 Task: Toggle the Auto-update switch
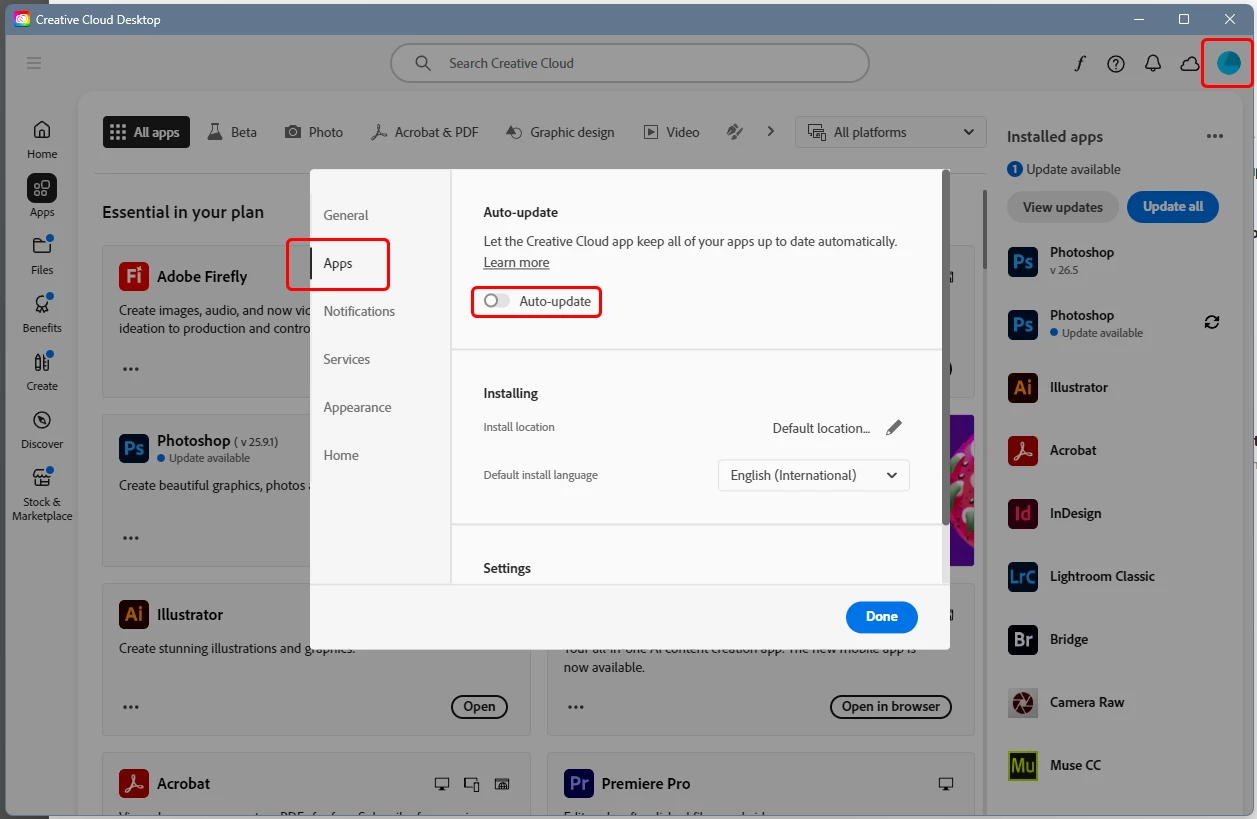click(x=496, y=301)
